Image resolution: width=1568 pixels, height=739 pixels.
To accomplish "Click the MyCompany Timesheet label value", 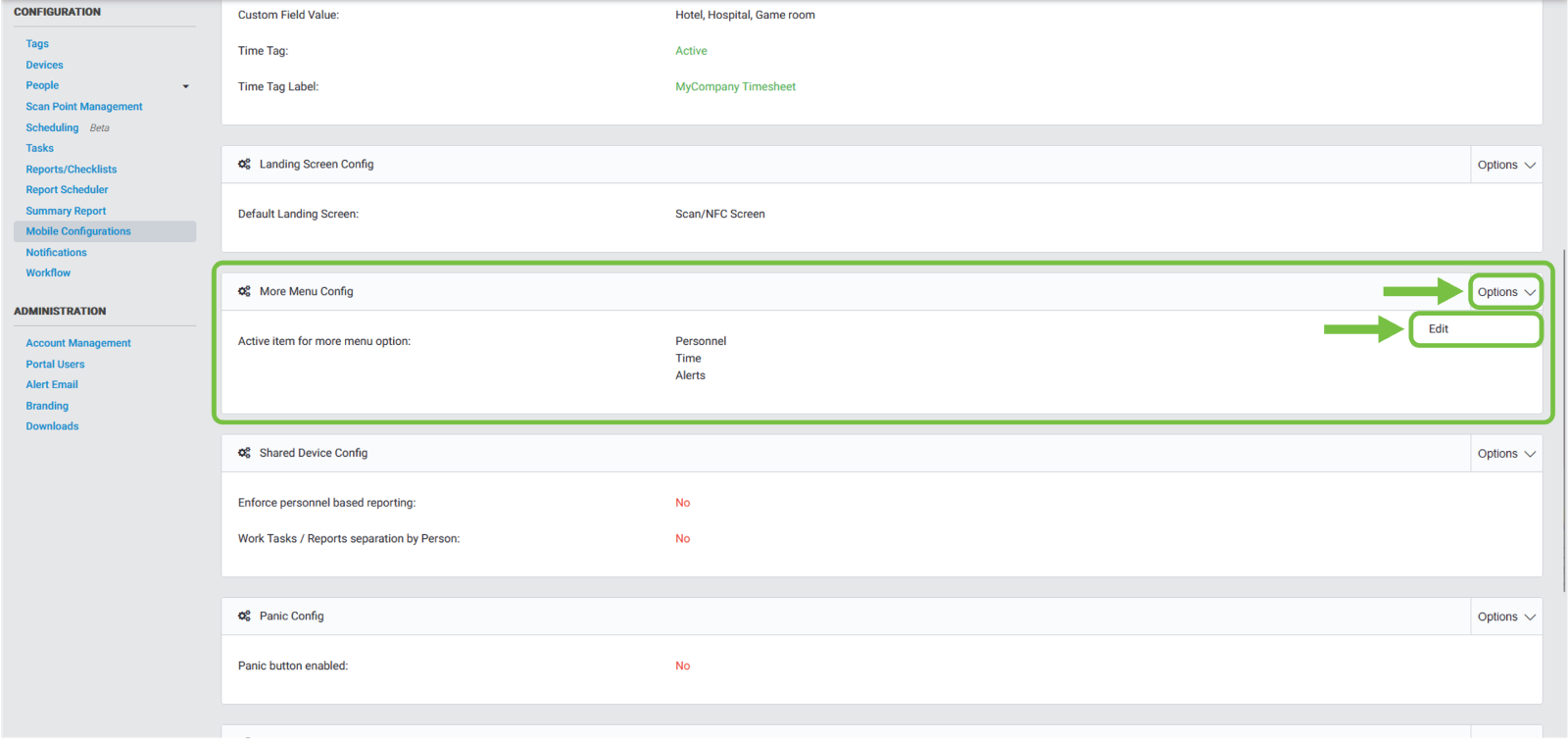I will 735,87.
